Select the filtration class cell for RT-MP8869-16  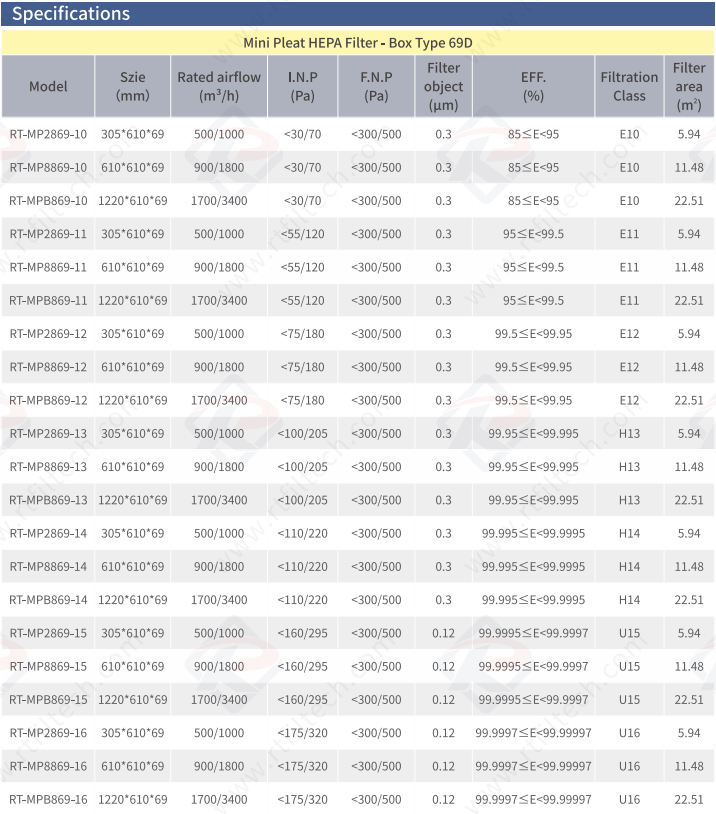[x=629, y=766]
